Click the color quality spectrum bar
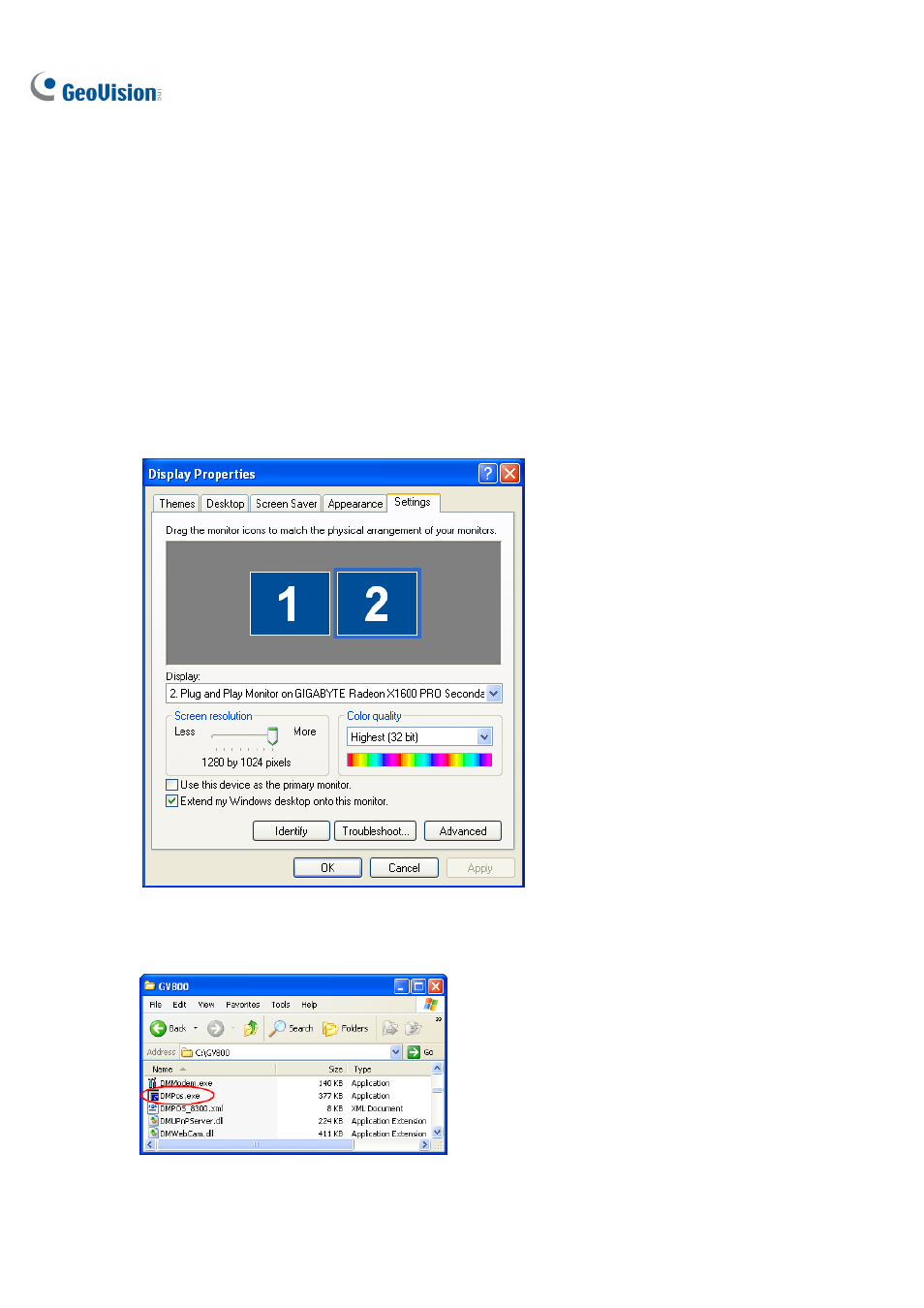This screenshot has width=924, height=1308. click(419, 761)
